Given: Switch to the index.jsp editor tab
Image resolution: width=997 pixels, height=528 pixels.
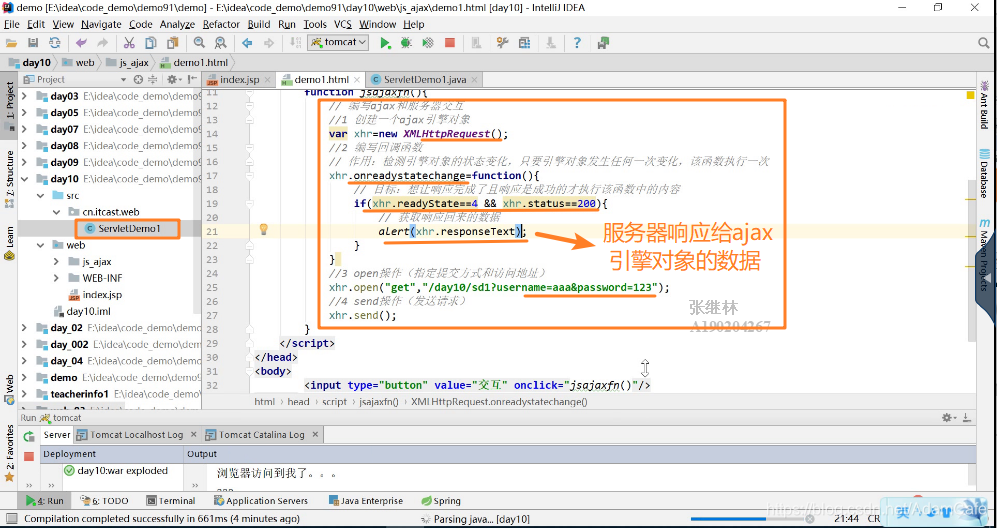Looking at the screenshot, I should pyautogui.click(x=238, y=80).
